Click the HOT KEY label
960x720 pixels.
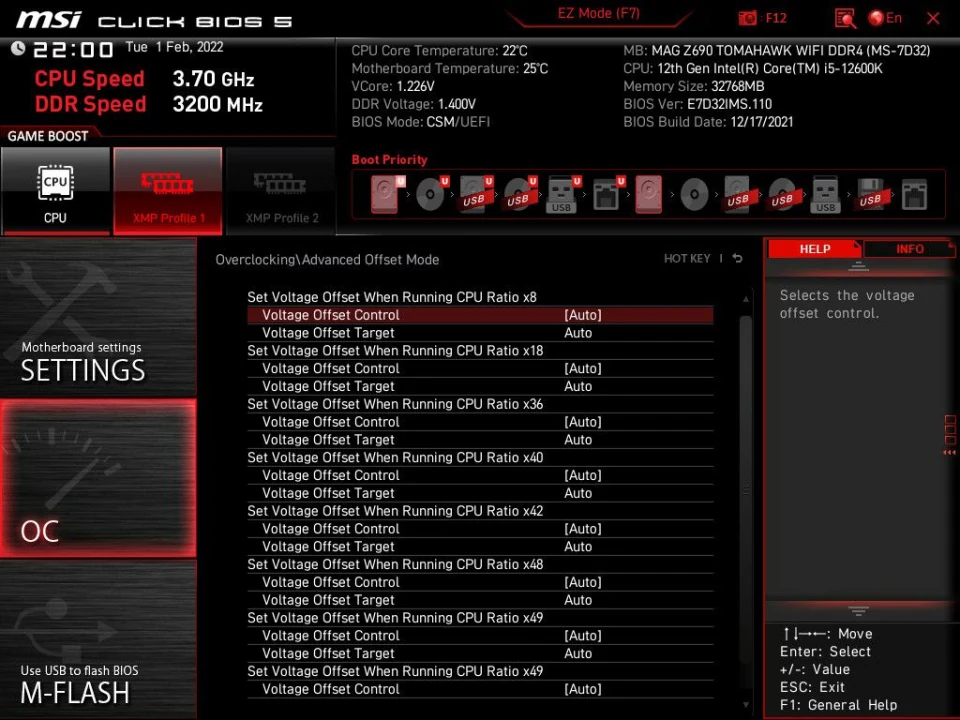(687, 258)
